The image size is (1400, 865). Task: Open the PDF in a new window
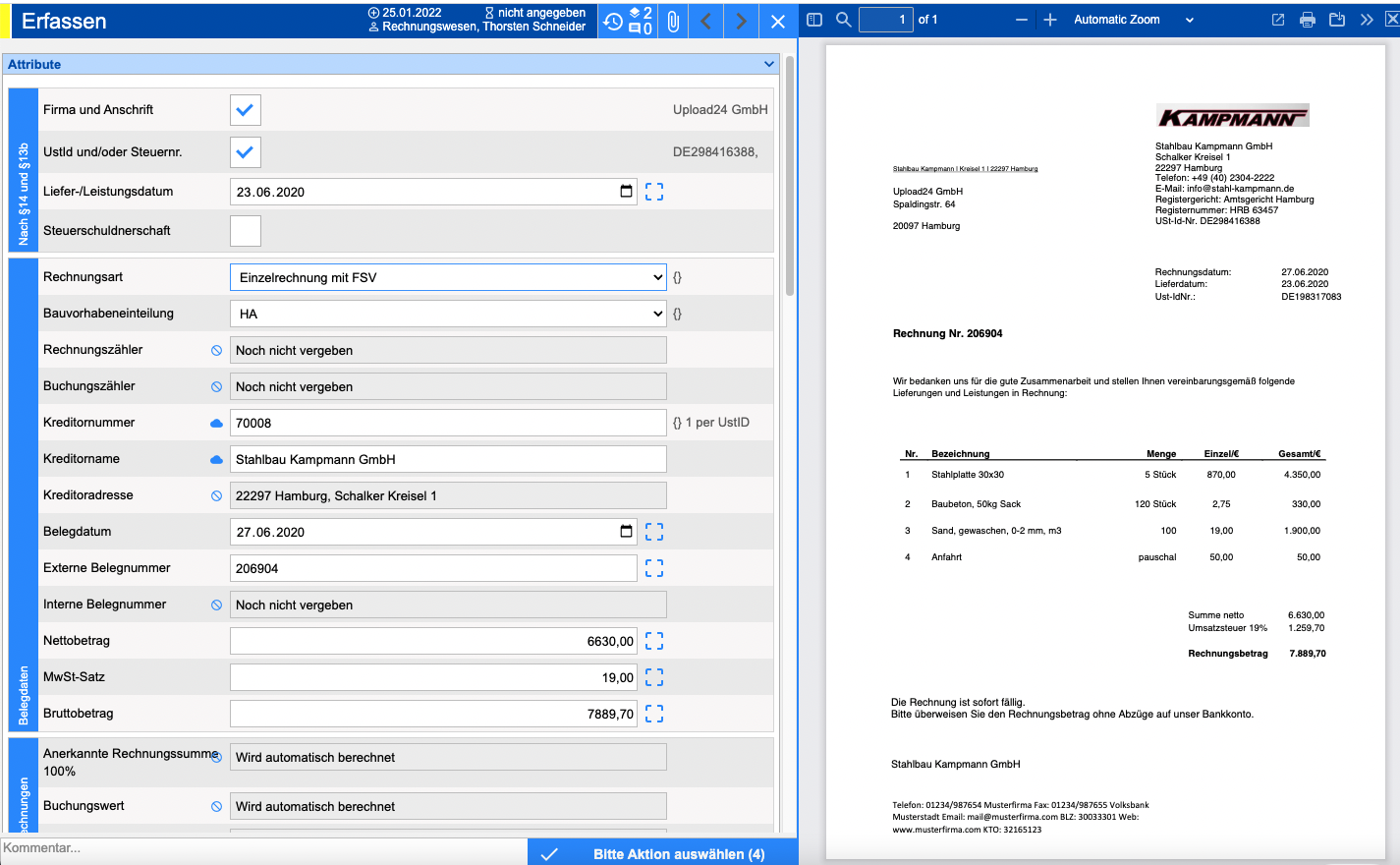tap(1278, 20)
